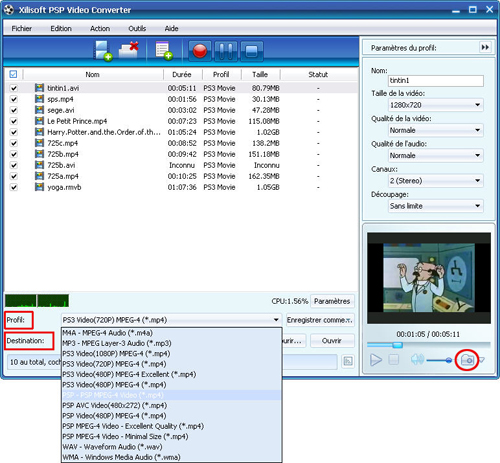Toggle the select-all checkbox in header
500x463 pixels.
[x=13, y=74]
